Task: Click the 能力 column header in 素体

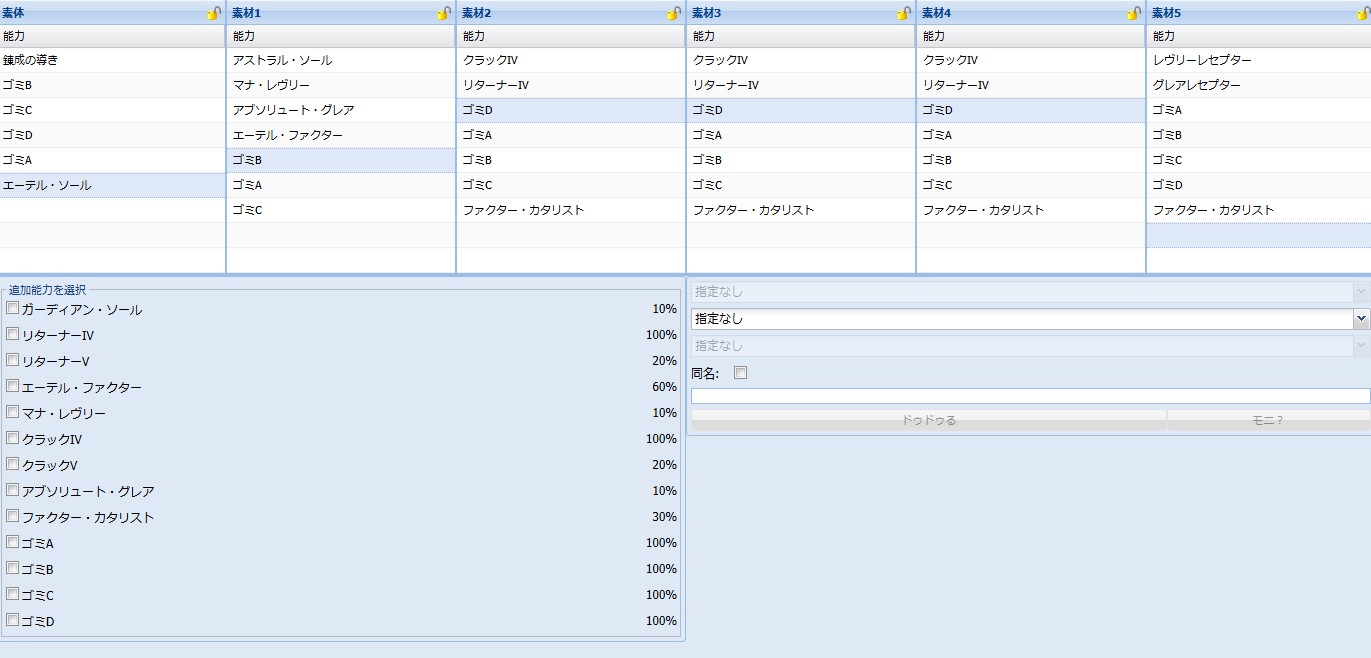Action: [x=112, y=36]
